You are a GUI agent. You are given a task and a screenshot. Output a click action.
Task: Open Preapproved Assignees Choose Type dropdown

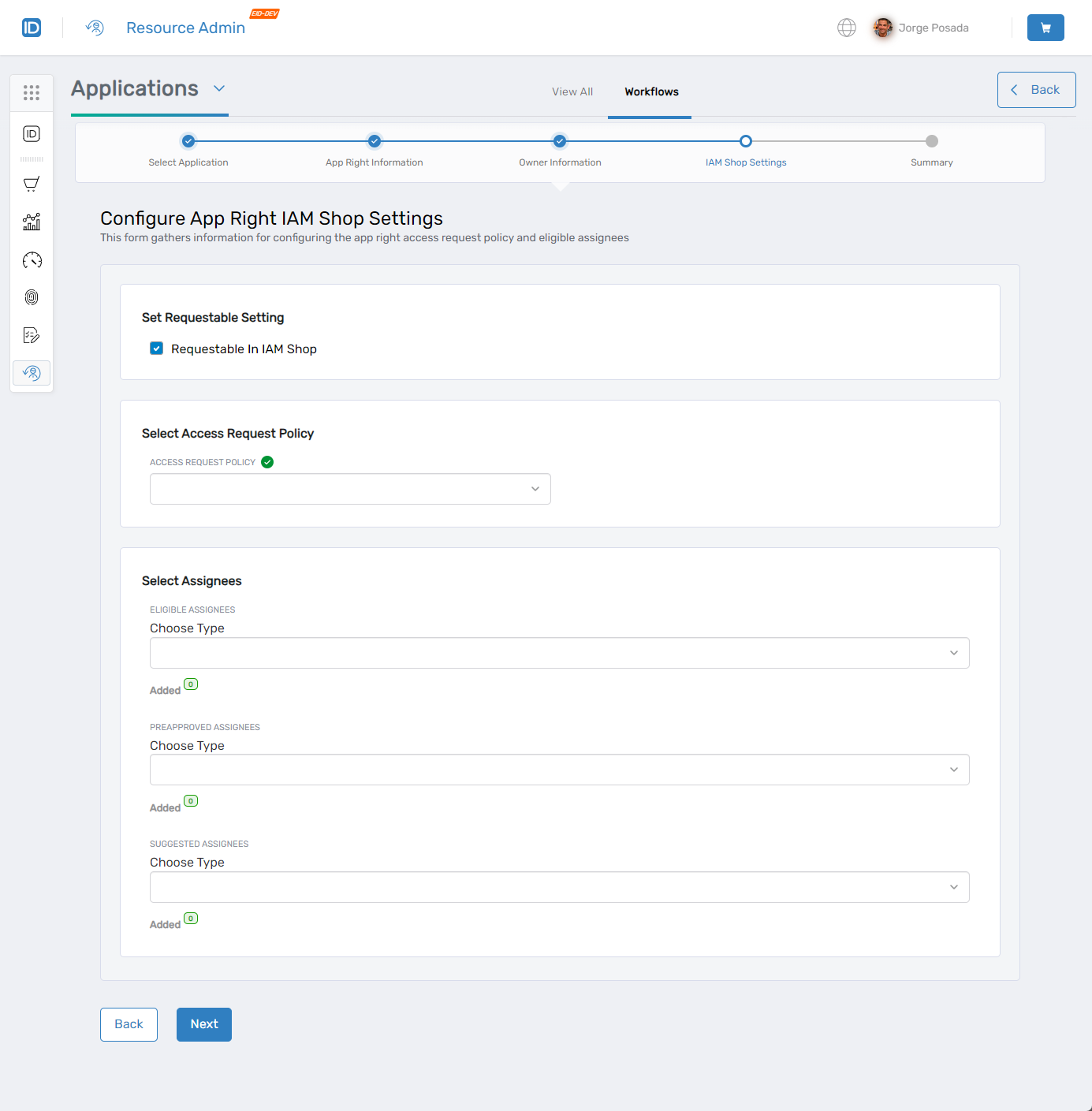coord(559,770)
